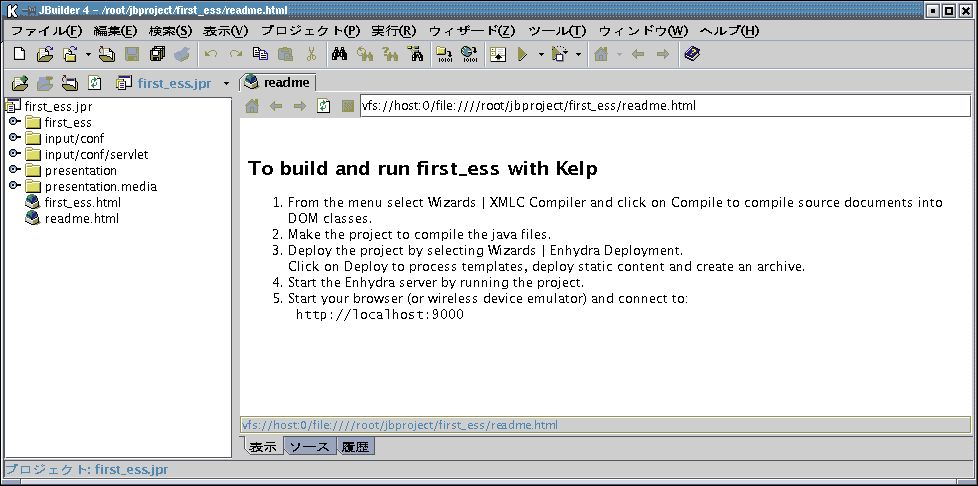
Task: Click the Paste icon
Action: tap(285, 55)
